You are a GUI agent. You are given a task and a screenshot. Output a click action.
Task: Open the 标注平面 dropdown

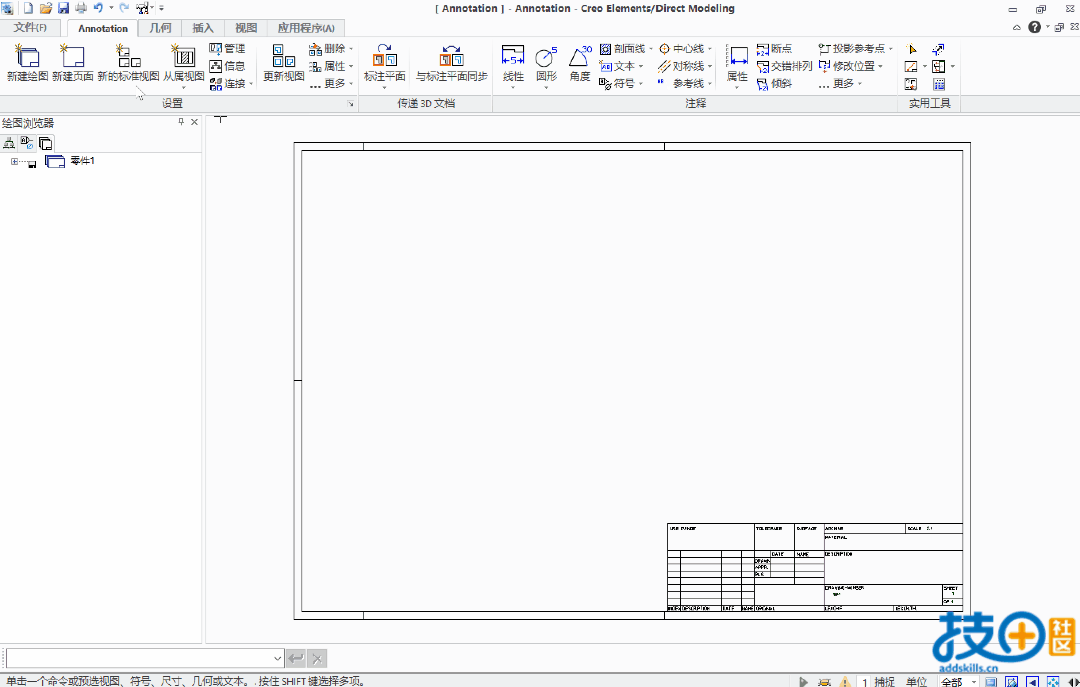(x=384, y=88)
